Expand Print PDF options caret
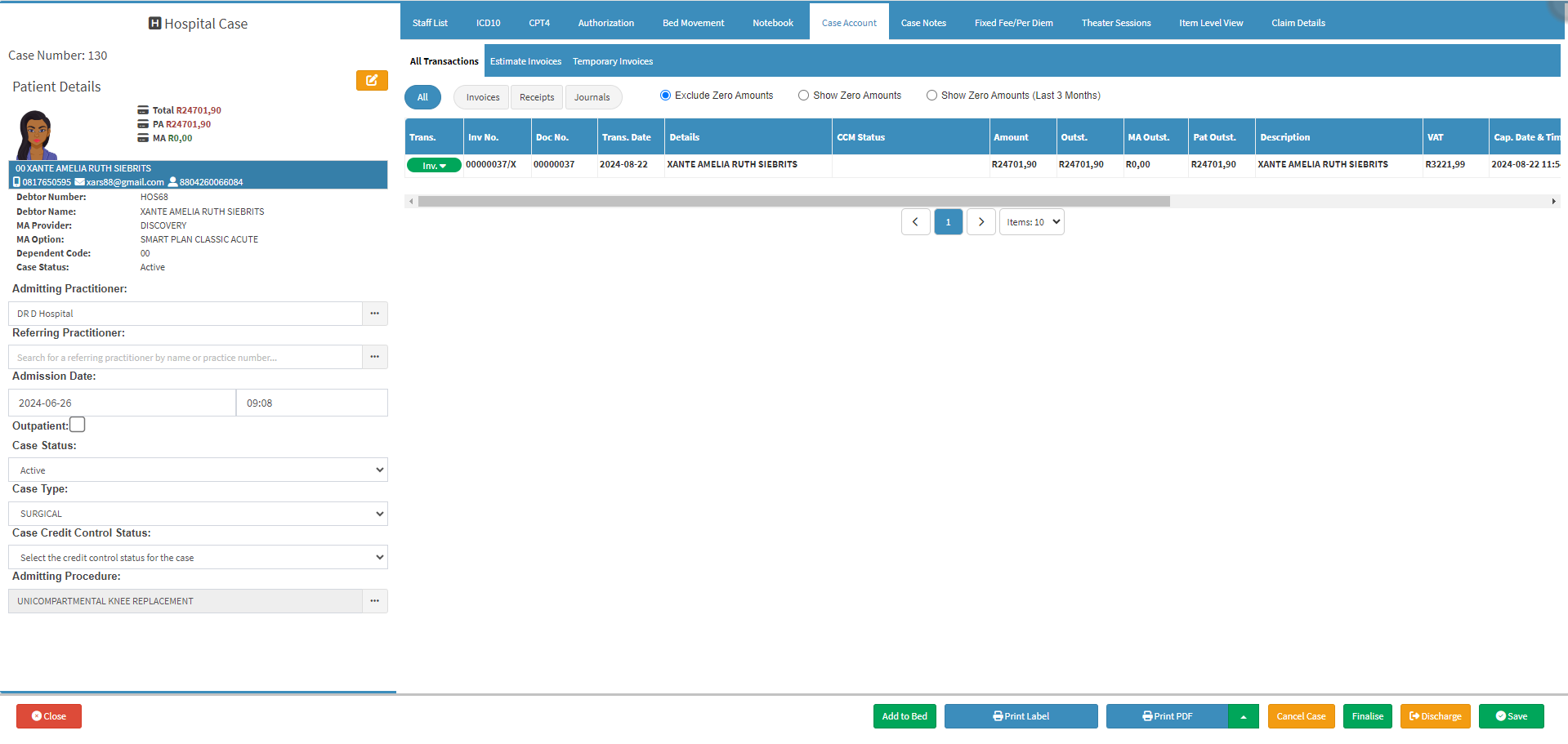 pyautogui.click(x=1243, y=716)
